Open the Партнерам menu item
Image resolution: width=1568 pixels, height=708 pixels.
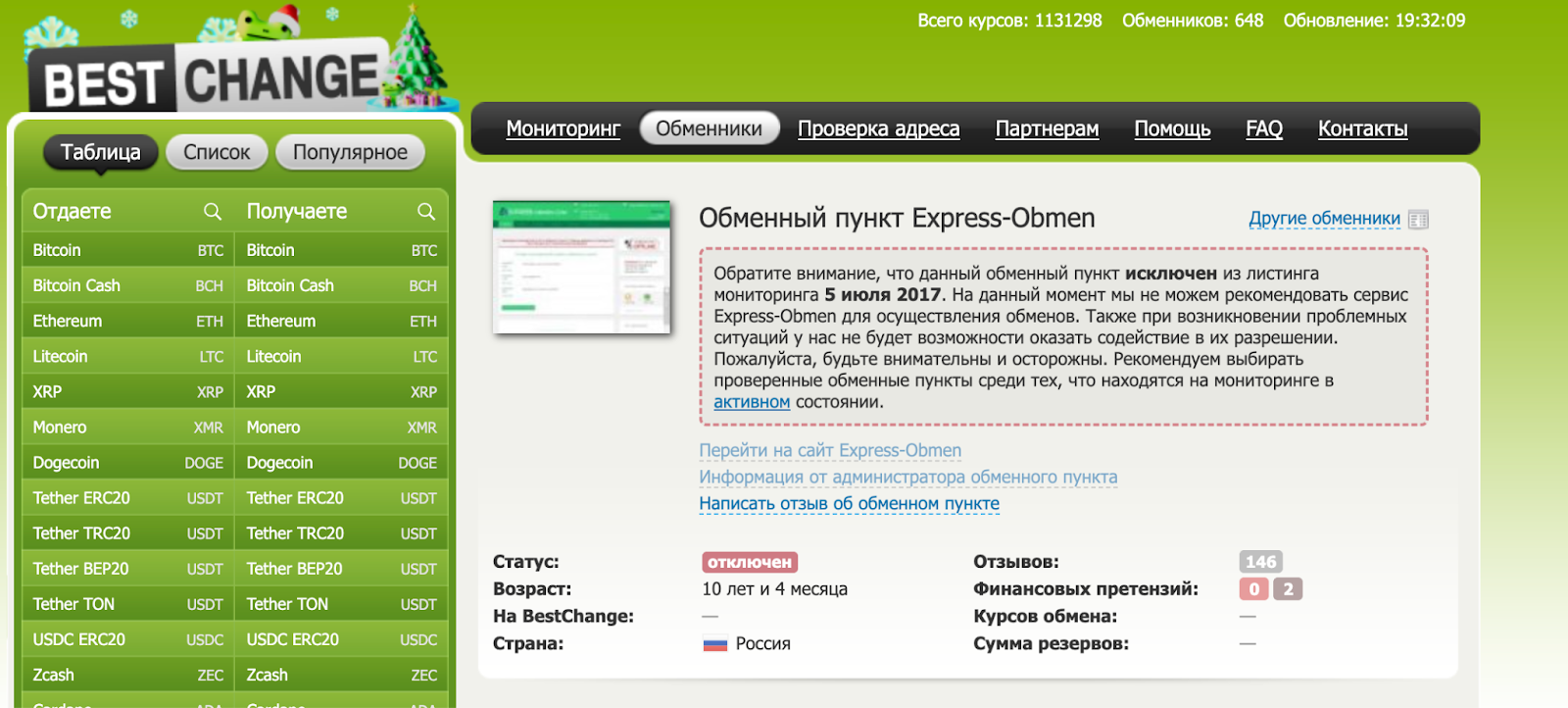click(x=1047, y=128)
